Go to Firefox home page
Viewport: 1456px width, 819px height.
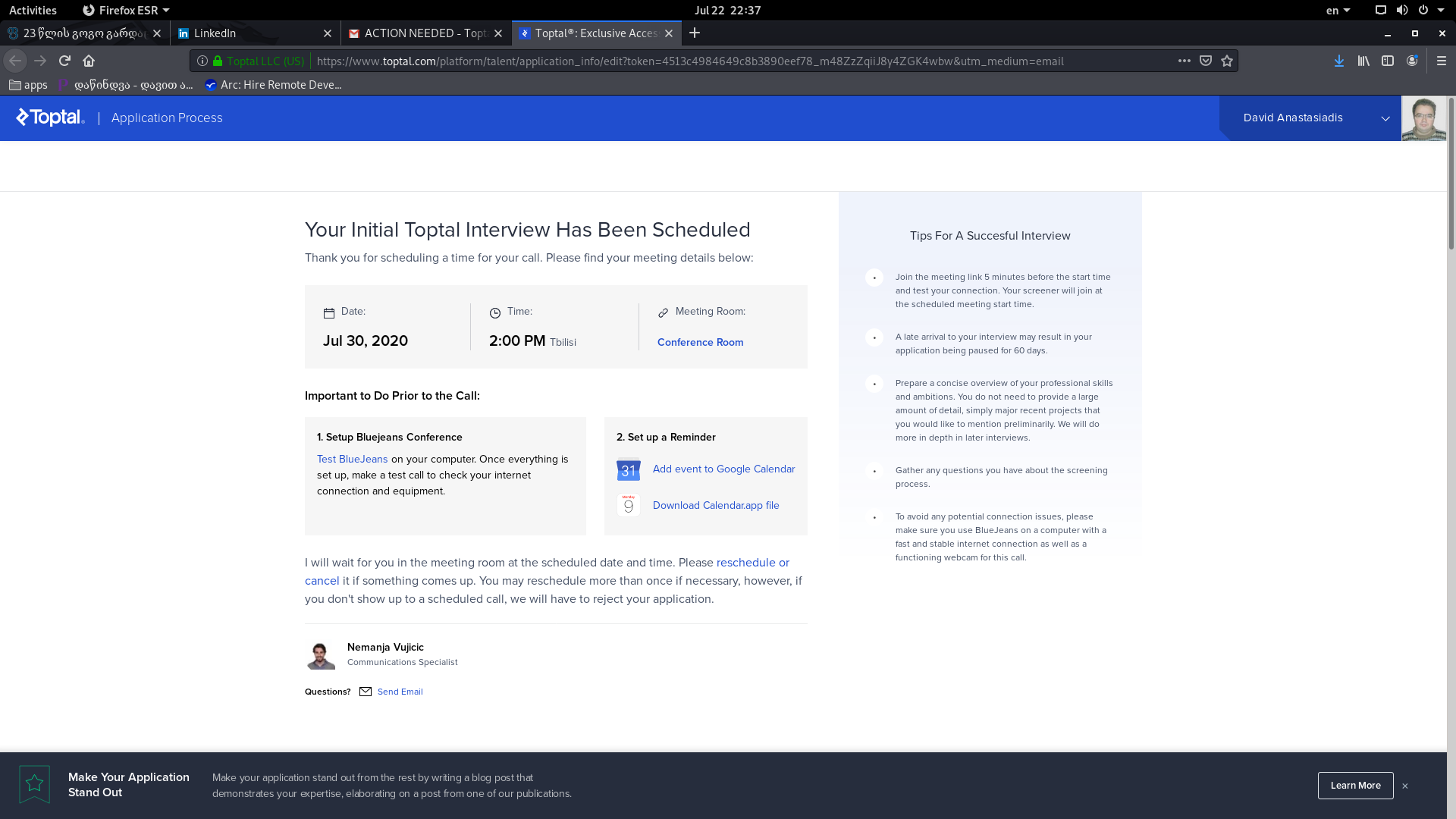pyautogui.click(x=89, y=61)
